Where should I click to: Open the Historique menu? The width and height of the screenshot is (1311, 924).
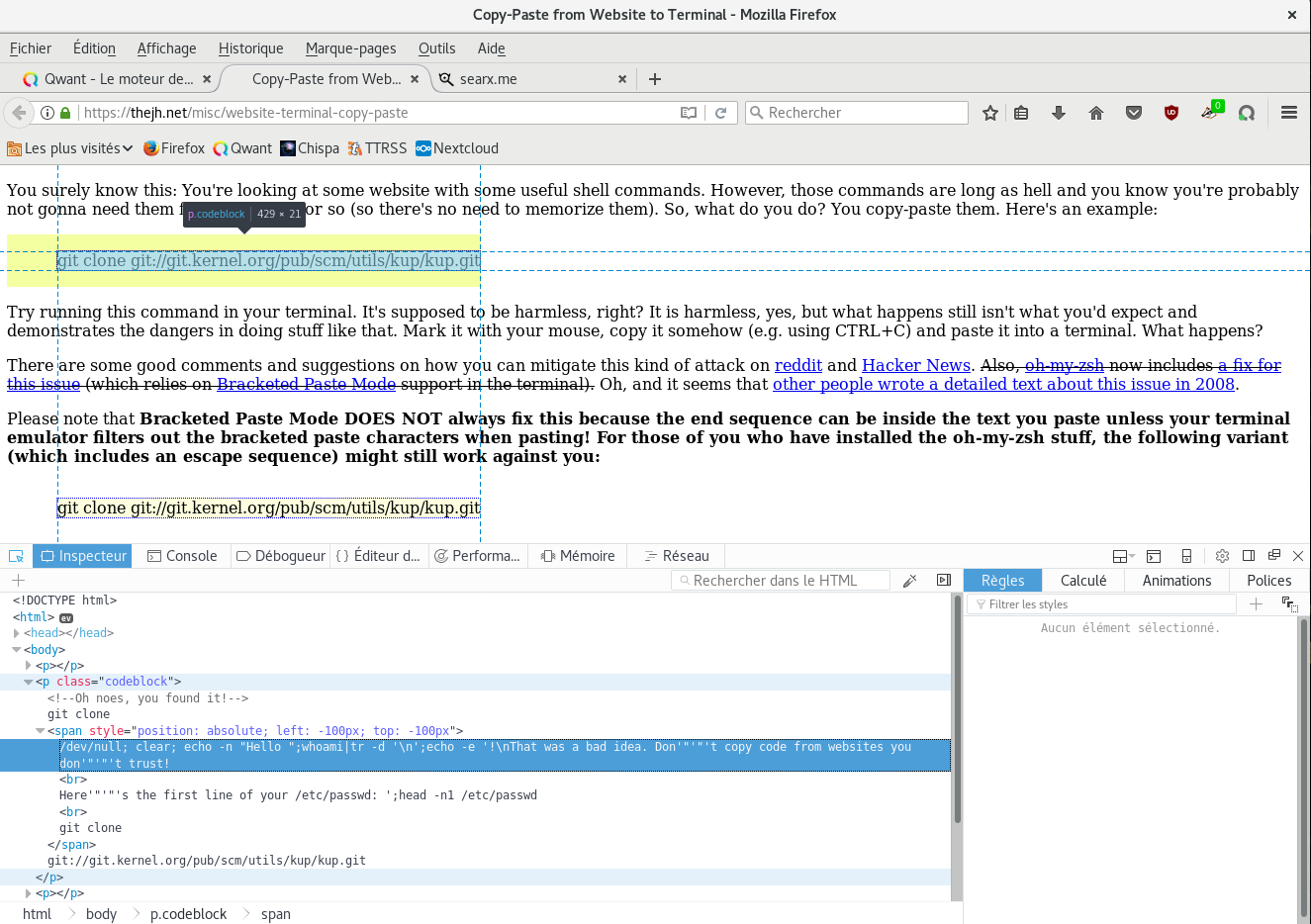coord(250,48)
